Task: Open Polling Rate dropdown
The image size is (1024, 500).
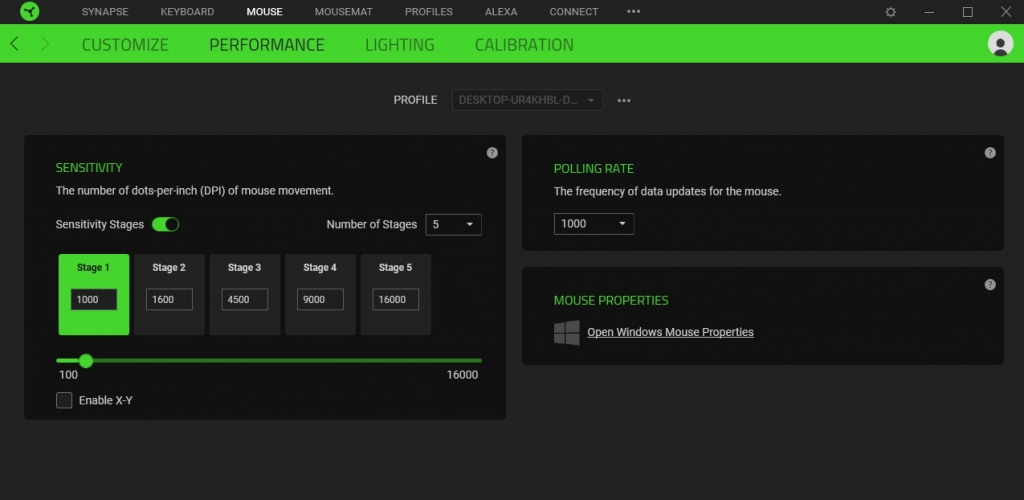Action: (x=594, y=223)
